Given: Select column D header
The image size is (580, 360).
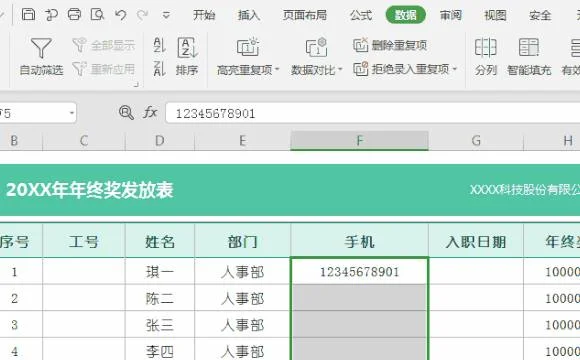Looking at the screenshot, I should [160, 141].
